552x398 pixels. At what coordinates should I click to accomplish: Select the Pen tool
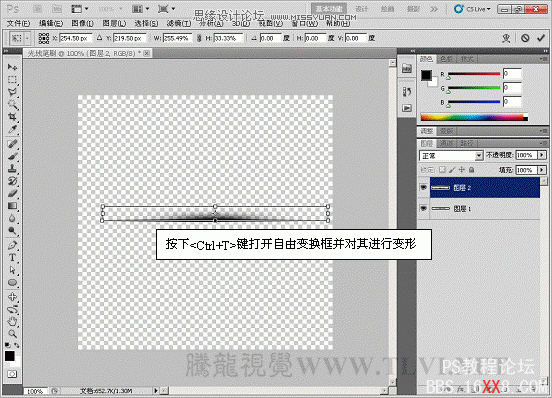tap(12, 245)
